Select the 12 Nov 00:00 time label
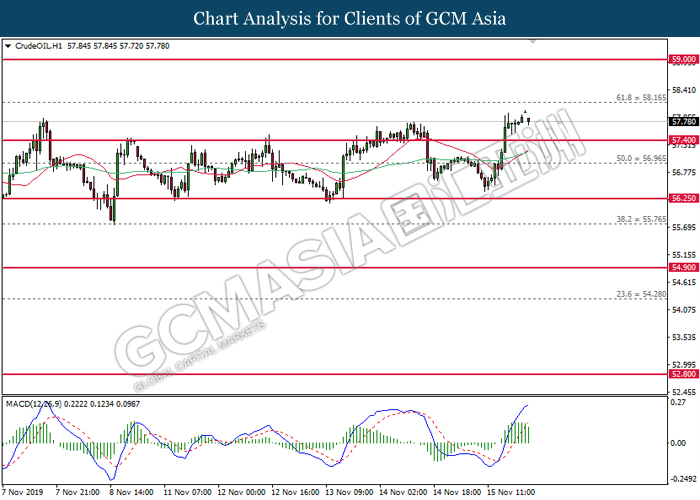This screenshot has height=500, width=700. pyautogui.click(x=241, y=492)
